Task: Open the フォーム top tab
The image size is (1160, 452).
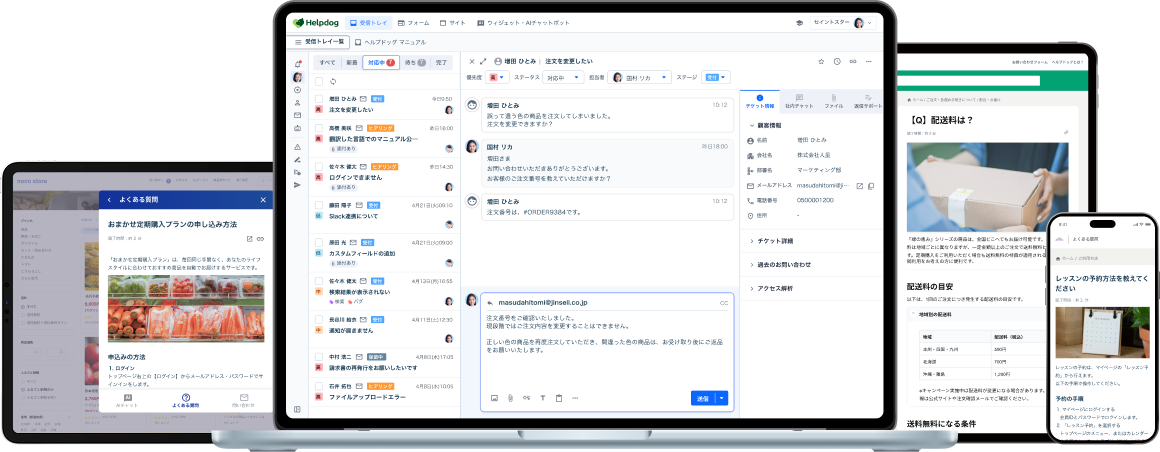Action: pos(414,23)
